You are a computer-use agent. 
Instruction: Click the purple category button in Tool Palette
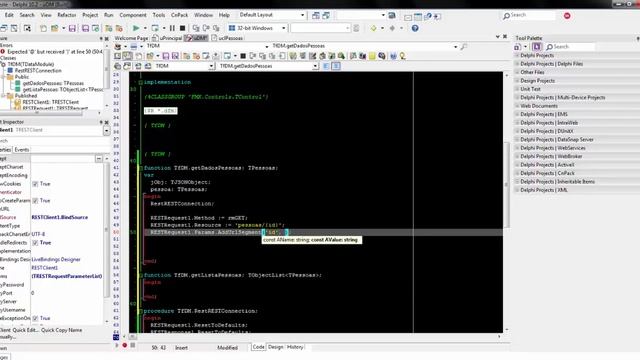(x=537, y=47)
